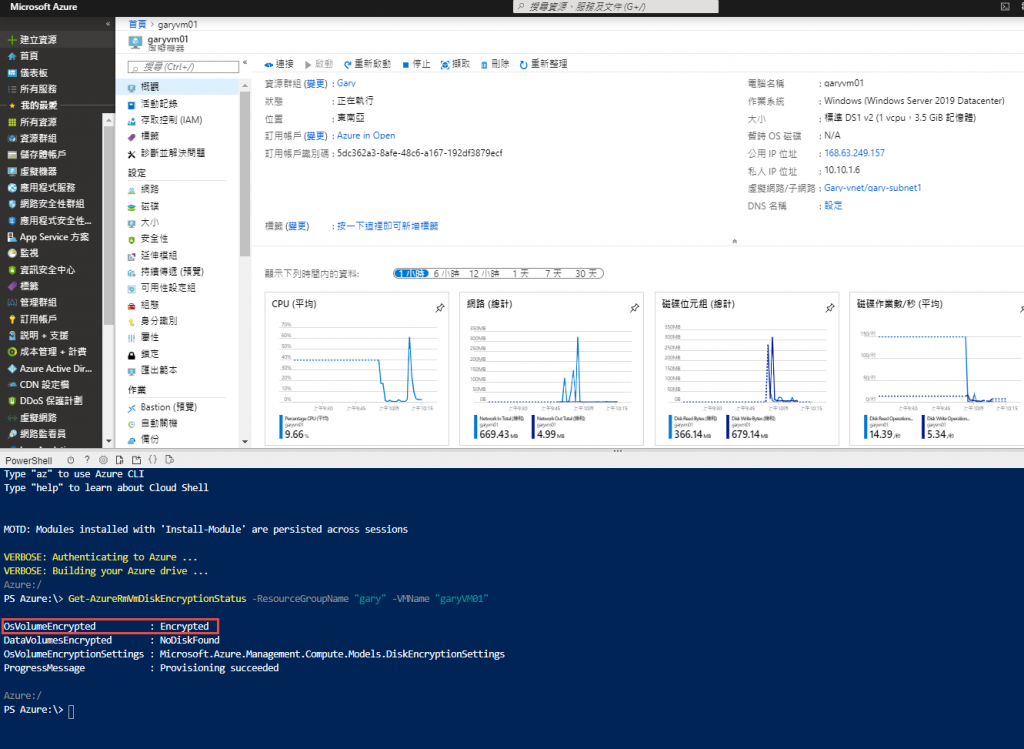1024x749 pixels.
Task: Open 所有服務 in the left sidebar
Action: (x=32, y=89)
